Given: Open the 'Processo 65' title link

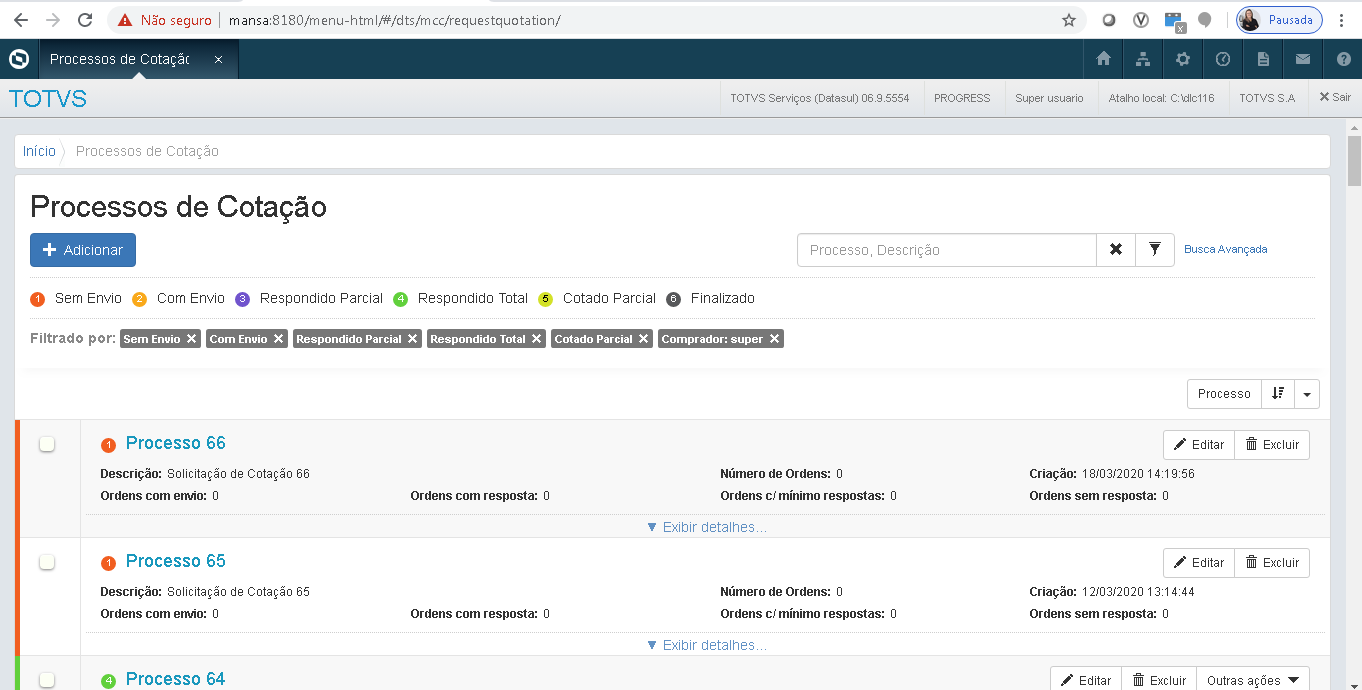Looking at the screenshot, I should pyautogui.click(x=176, y=561).
